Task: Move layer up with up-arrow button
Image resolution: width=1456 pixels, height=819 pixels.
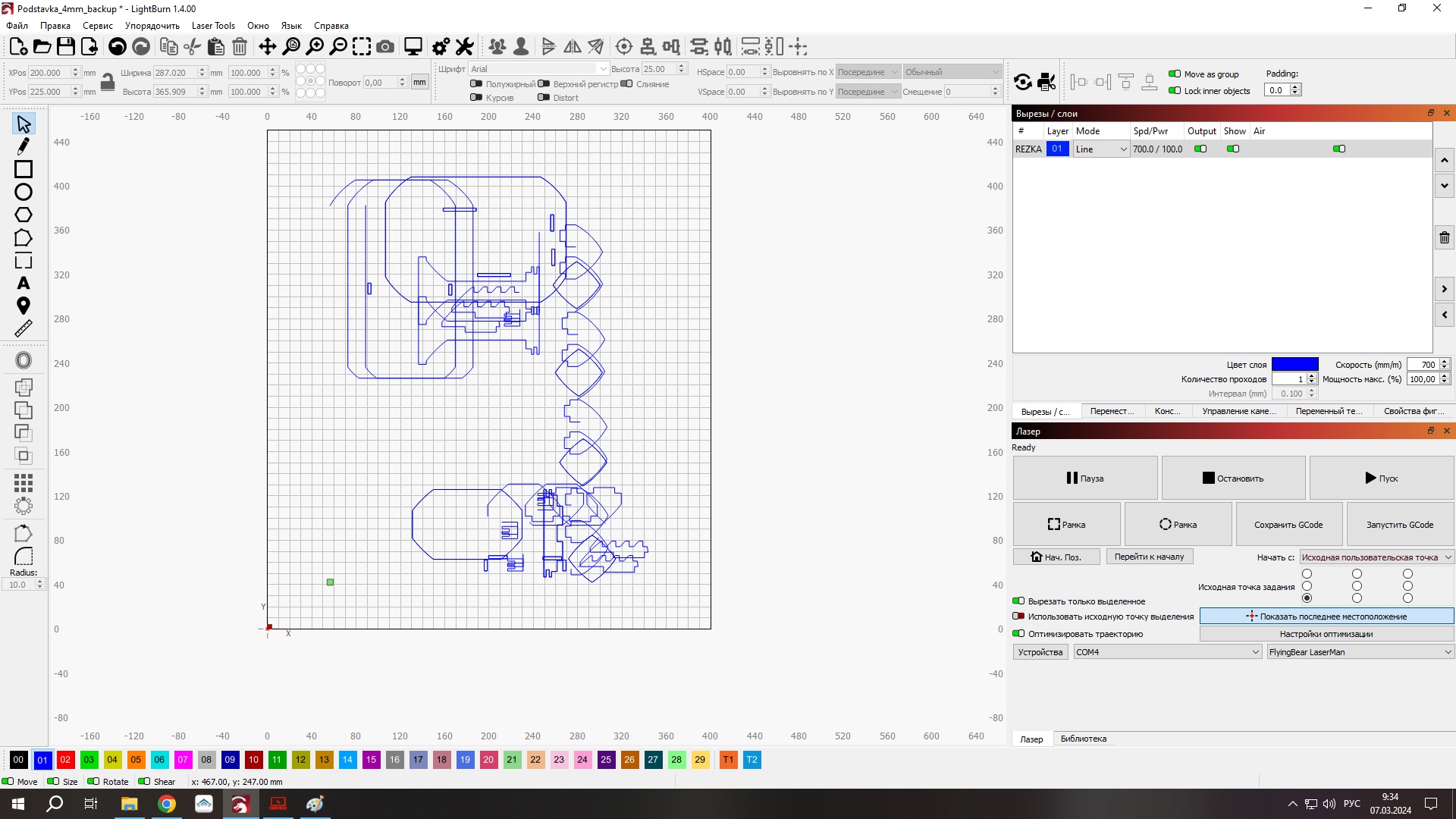Action: pos(1445,160)
